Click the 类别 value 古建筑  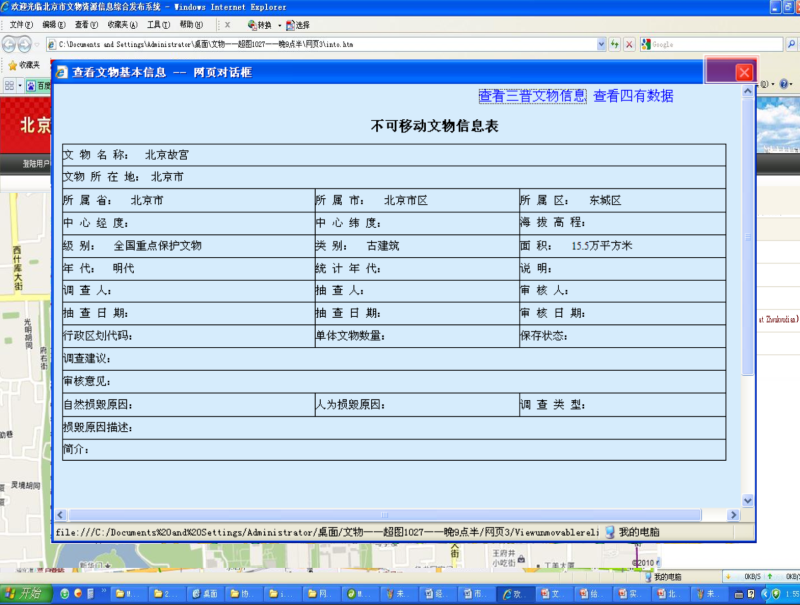(383, 246)
